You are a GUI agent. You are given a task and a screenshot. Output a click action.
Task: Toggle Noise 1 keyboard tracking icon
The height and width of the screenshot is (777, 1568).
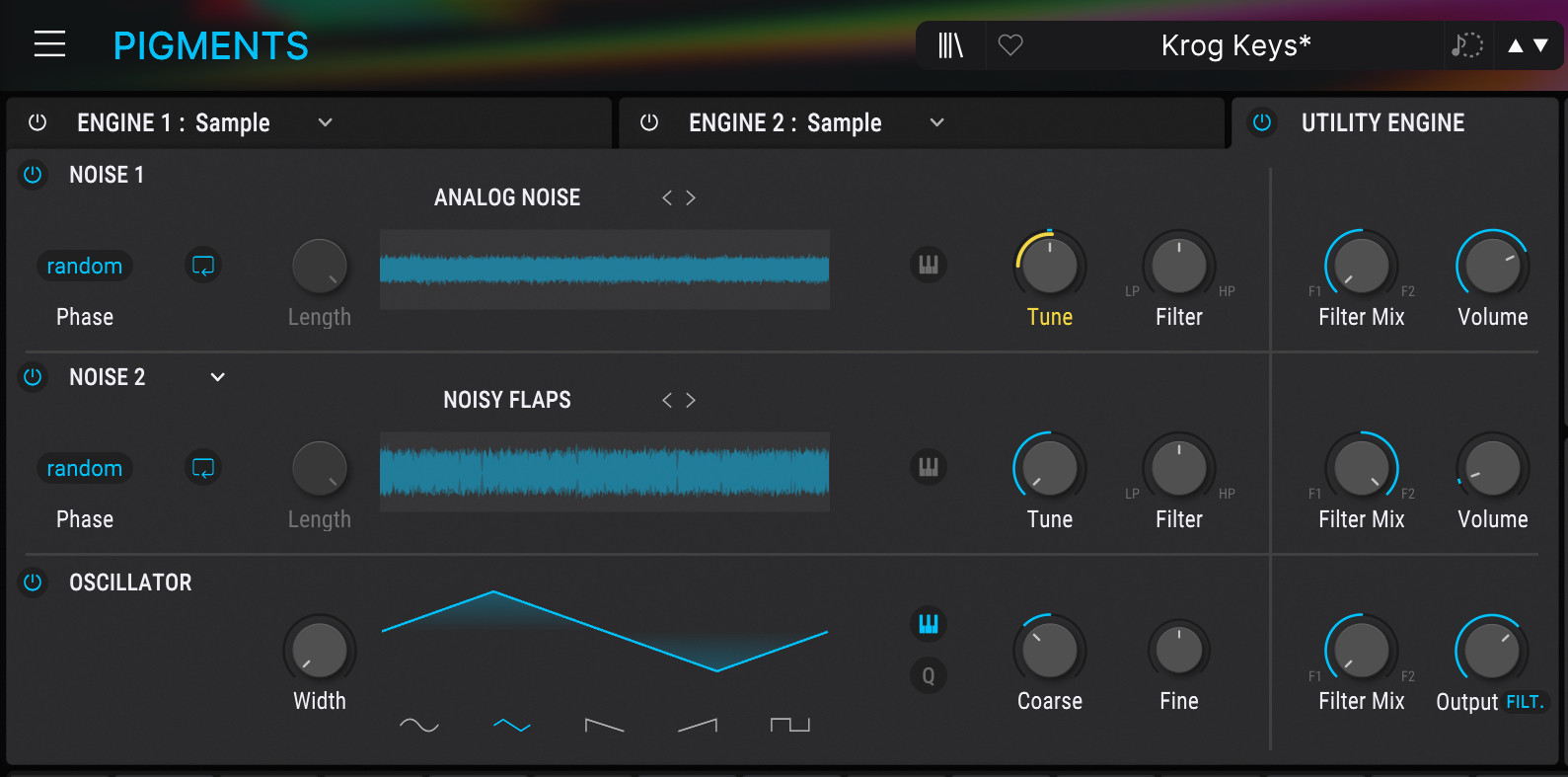click(x=929, y=265)
